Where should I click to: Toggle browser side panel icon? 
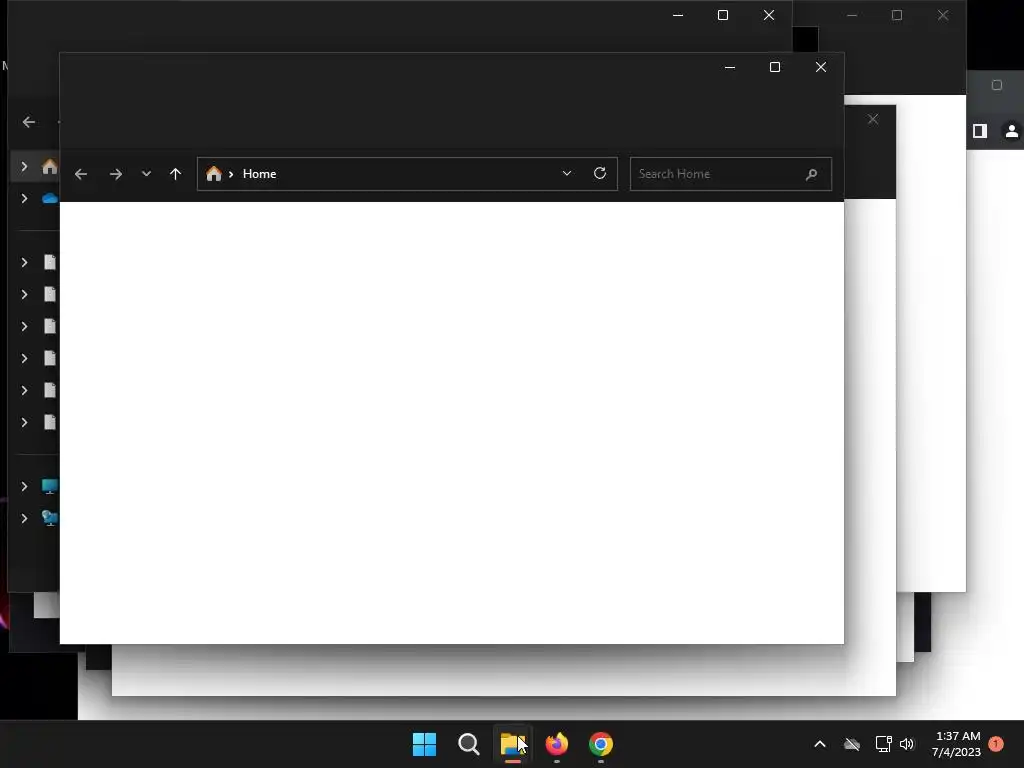tap(980, 131)
